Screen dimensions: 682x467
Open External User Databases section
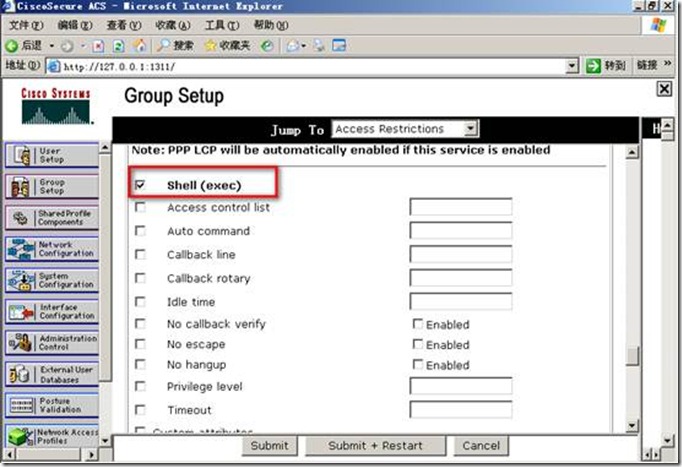[x=52, y=374]
